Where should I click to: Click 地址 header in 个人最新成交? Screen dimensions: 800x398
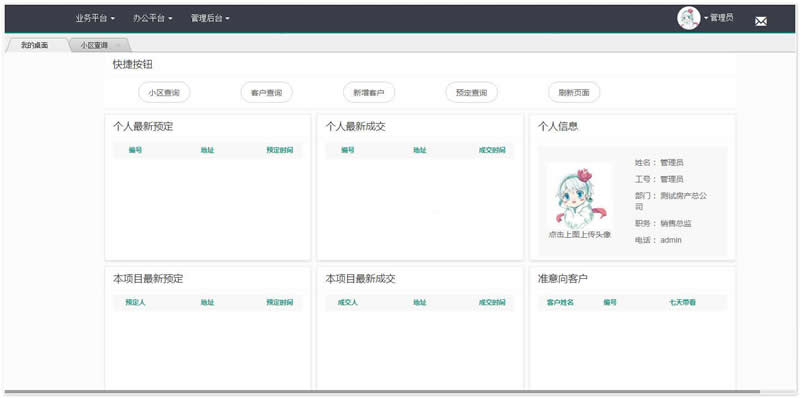(420, 151)
